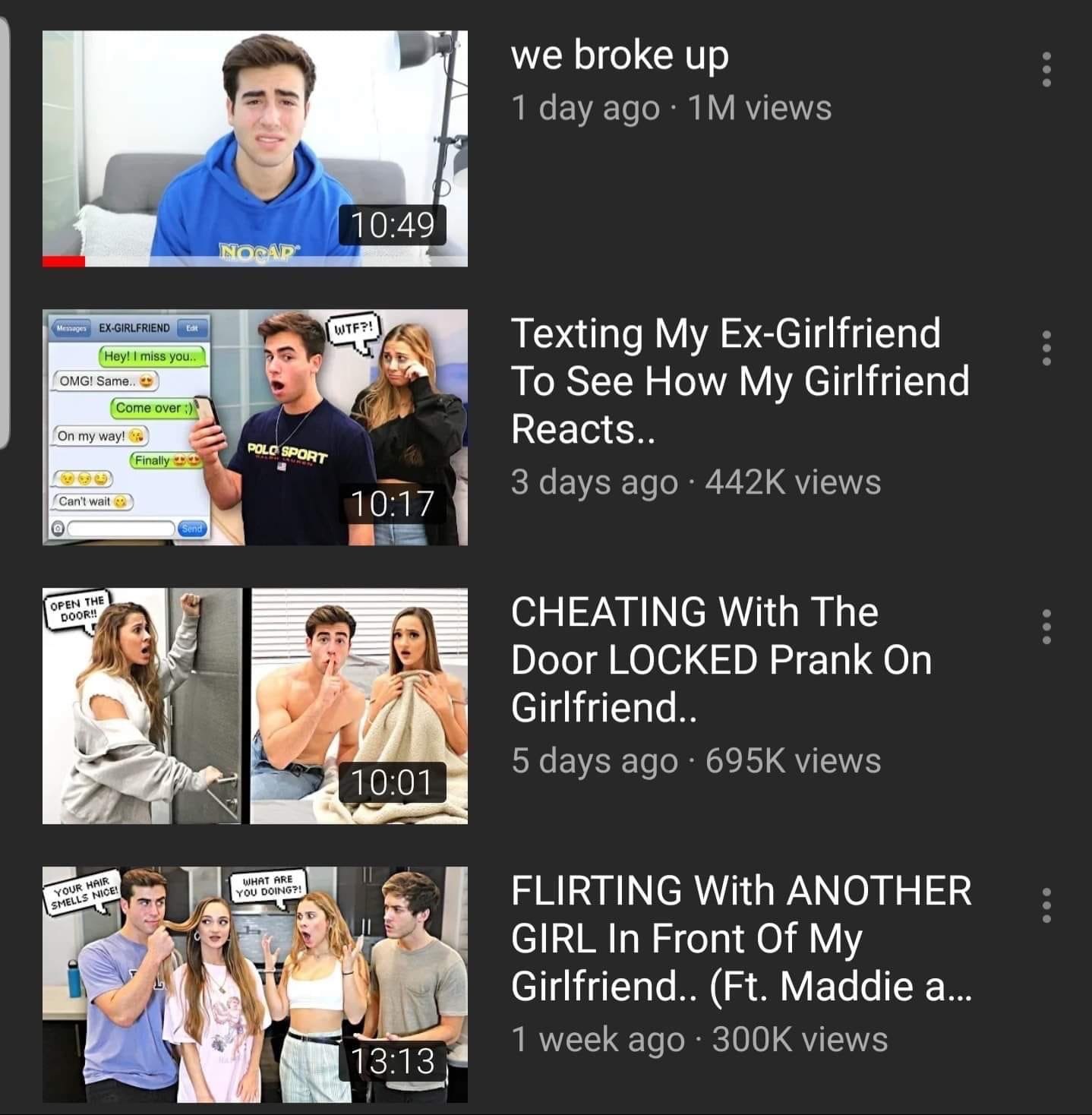Viewport: 1092px width, 1115px height.
Task: Click the 13:13 duration badge
Action: [392, 1061]
